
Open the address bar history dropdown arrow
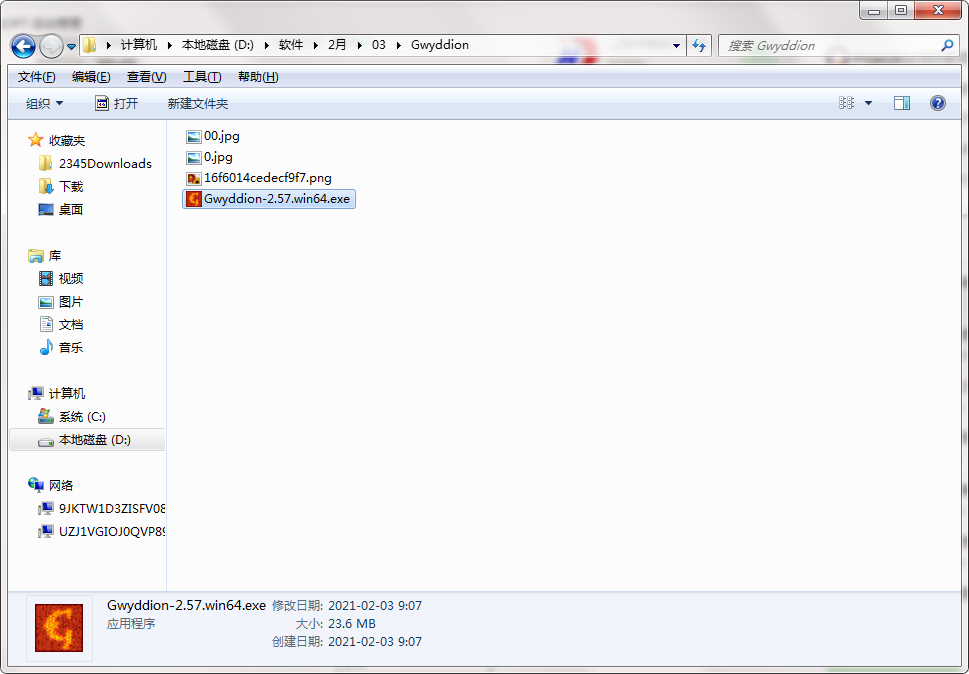coord(677,45)
